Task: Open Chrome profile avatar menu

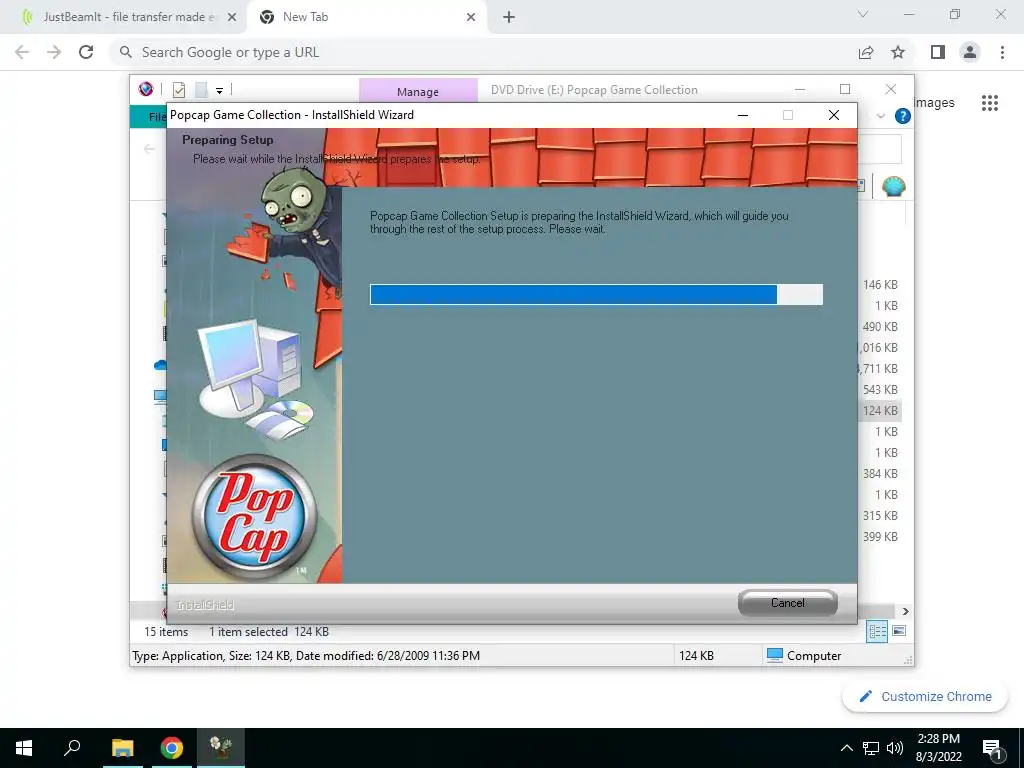Action: click(970, 52)
